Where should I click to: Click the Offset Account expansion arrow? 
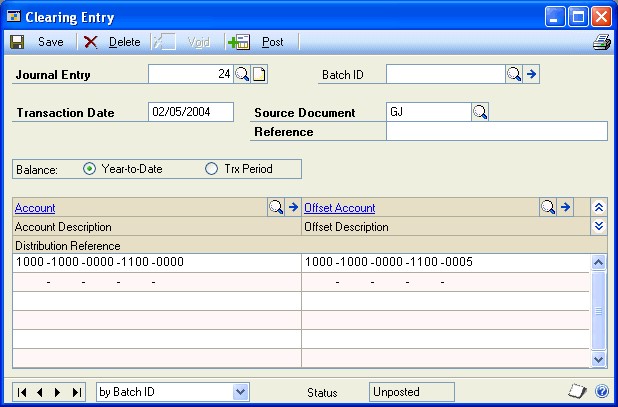pos(566,207)
